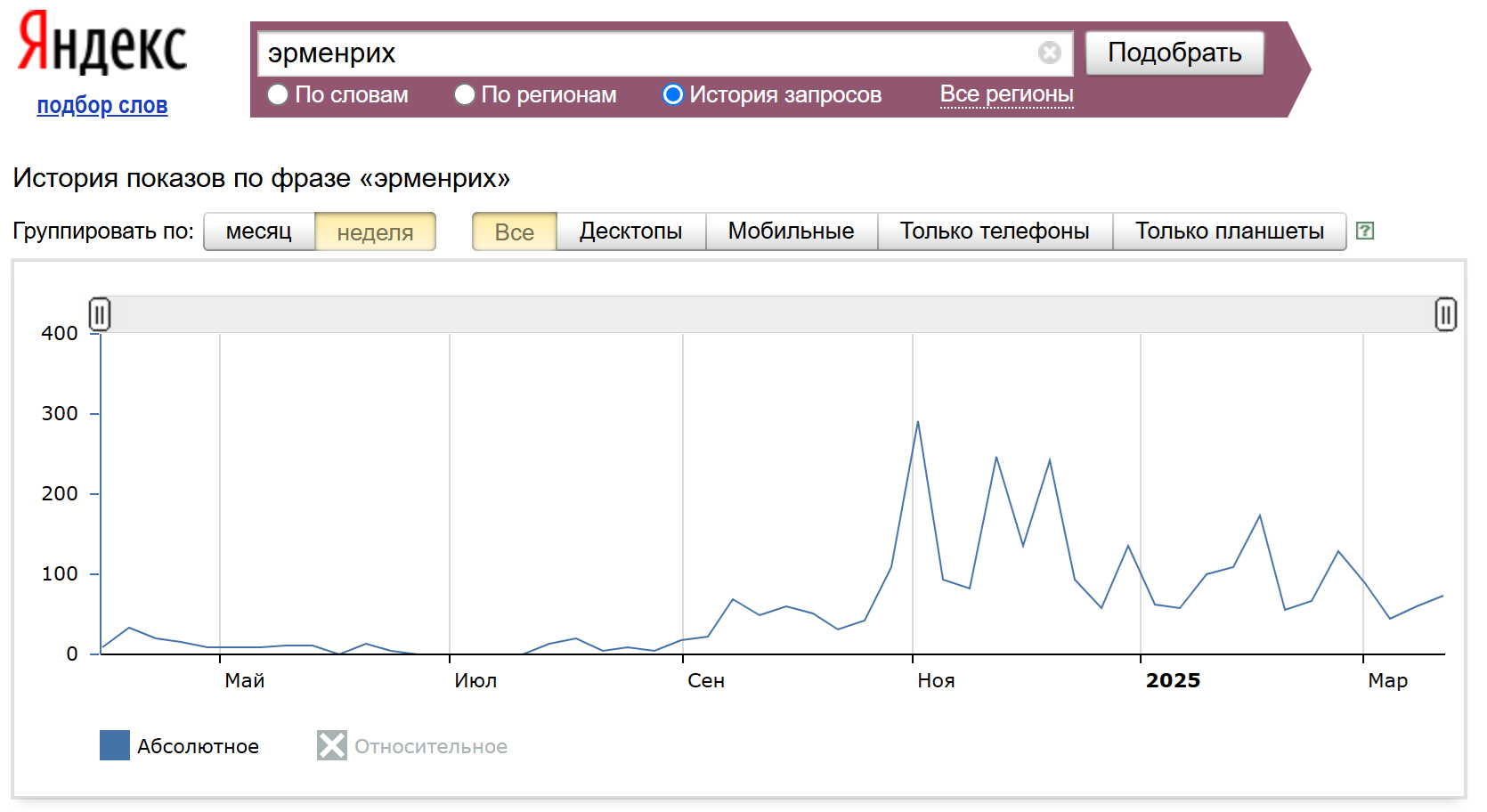Click the Ноя axis label
The image size is (1487, 812).
pos(936,680)
